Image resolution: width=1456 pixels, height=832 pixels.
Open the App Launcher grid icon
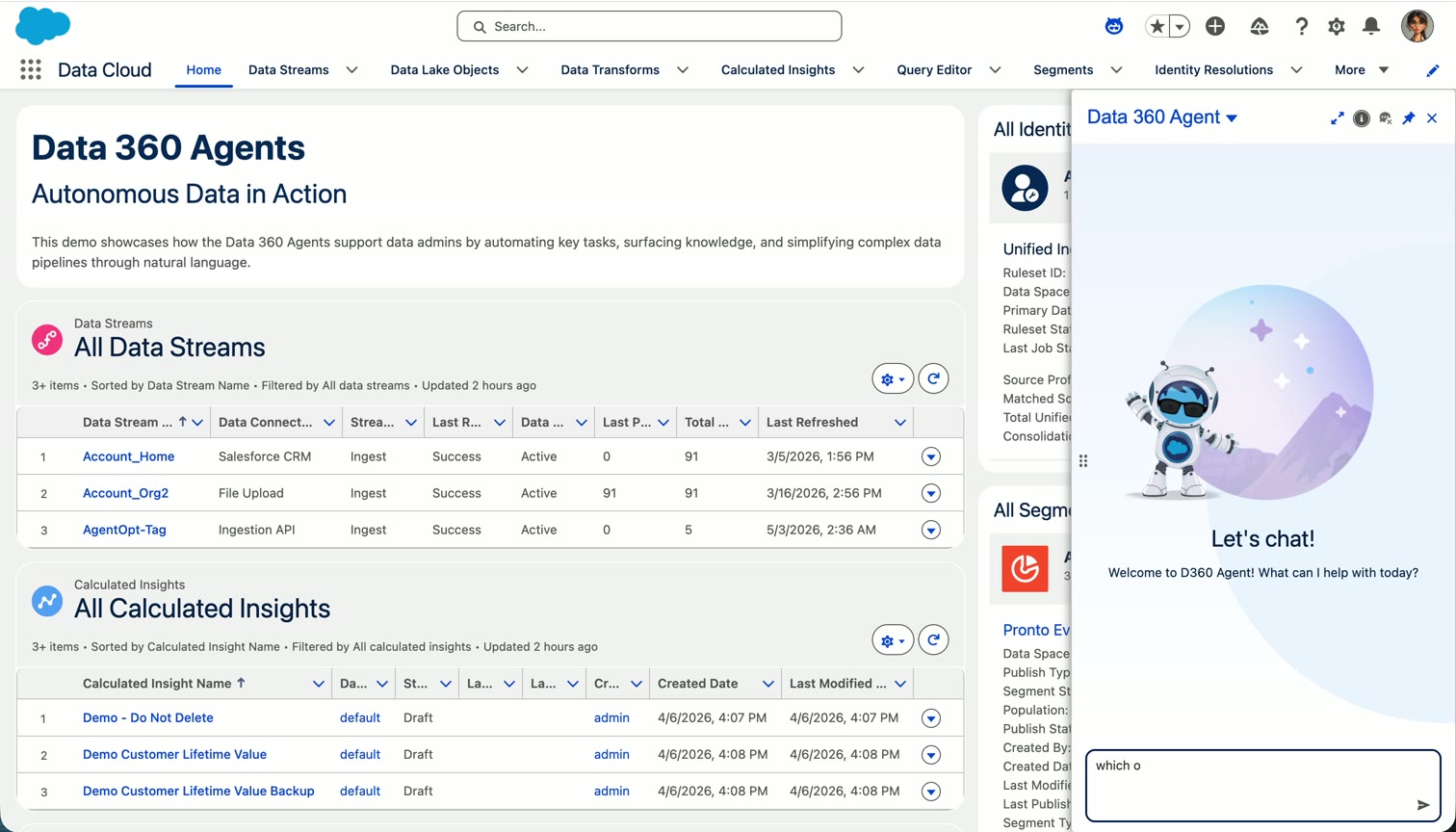[31, 69]
